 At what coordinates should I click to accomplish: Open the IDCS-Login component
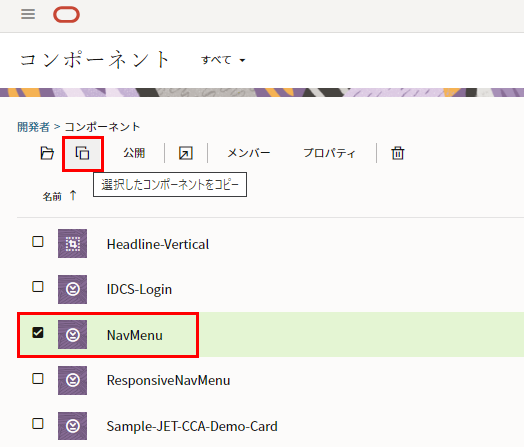(139, 289)
